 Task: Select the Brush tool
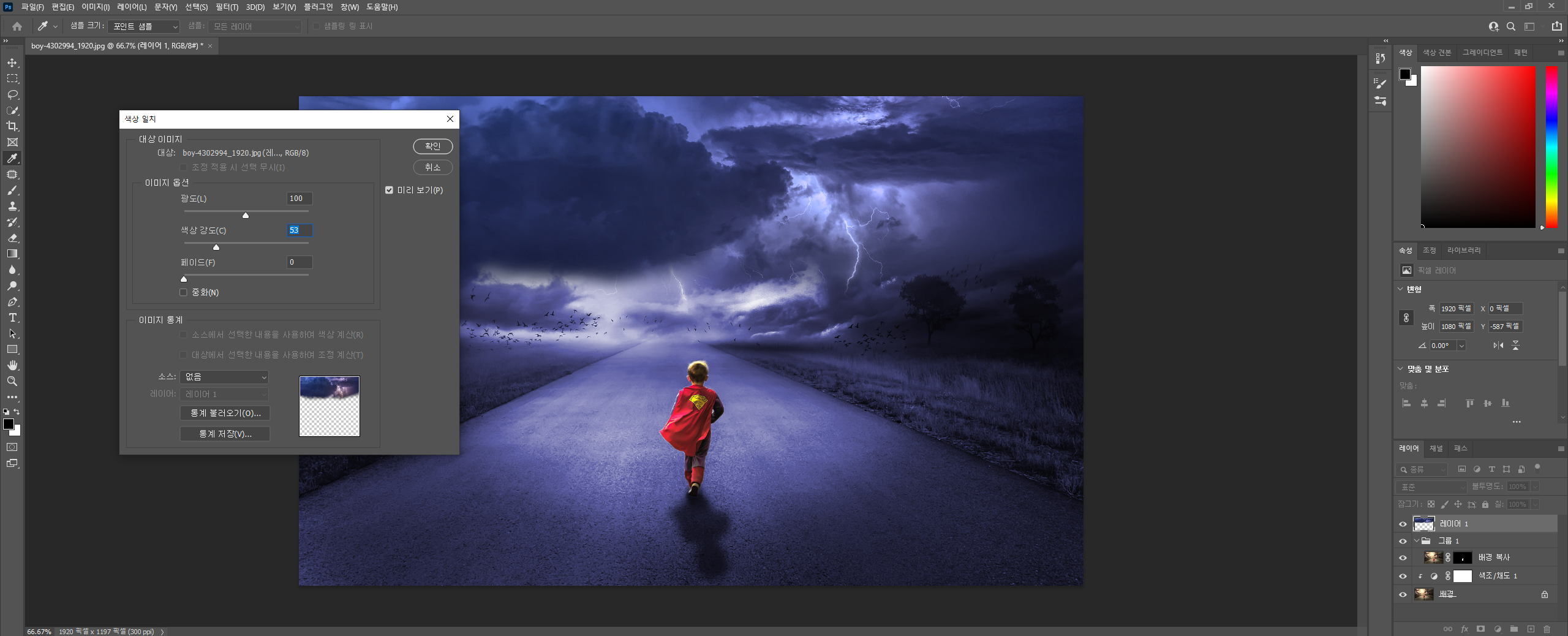(12, 190)
